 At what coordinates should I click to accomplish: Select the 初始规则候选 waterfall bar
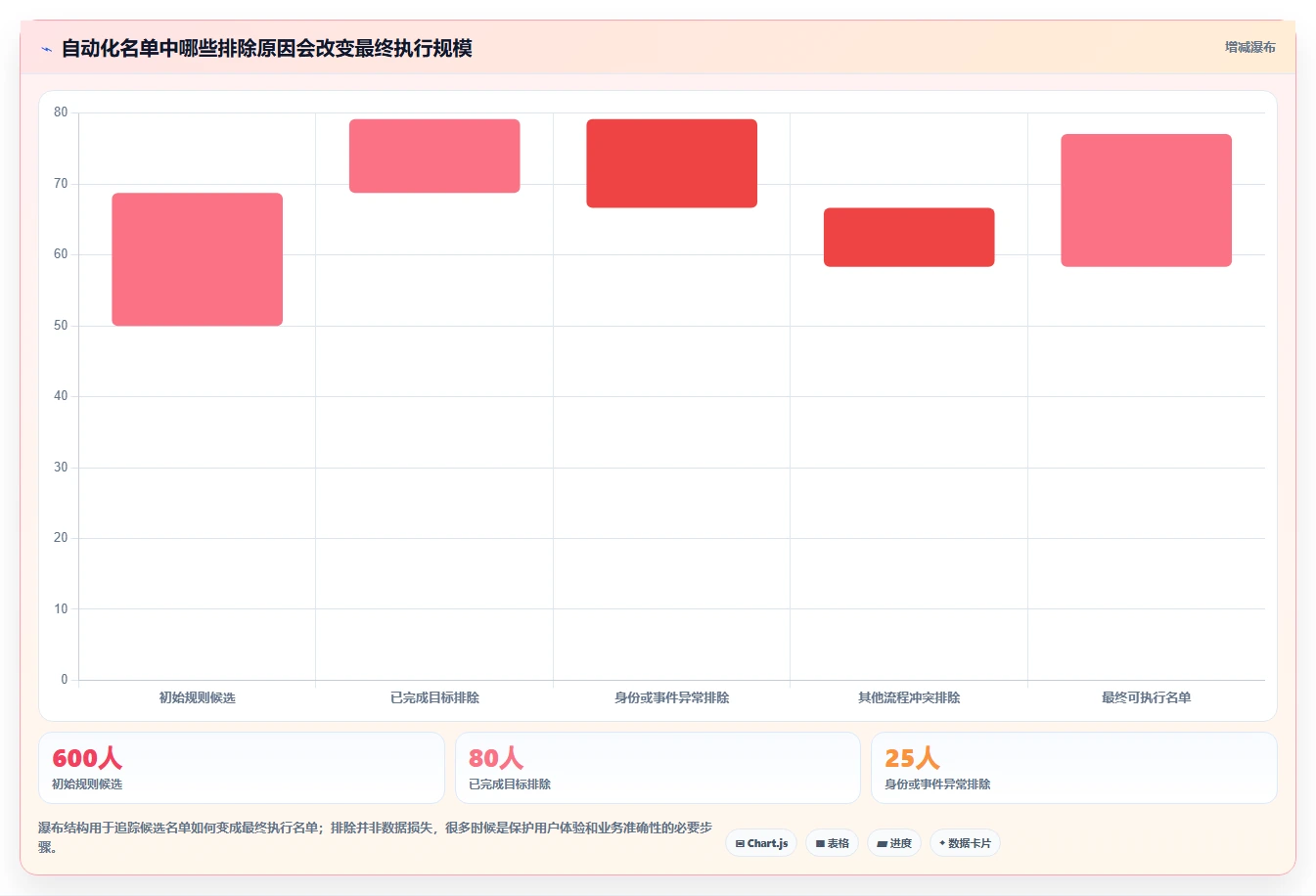[198, 259]
